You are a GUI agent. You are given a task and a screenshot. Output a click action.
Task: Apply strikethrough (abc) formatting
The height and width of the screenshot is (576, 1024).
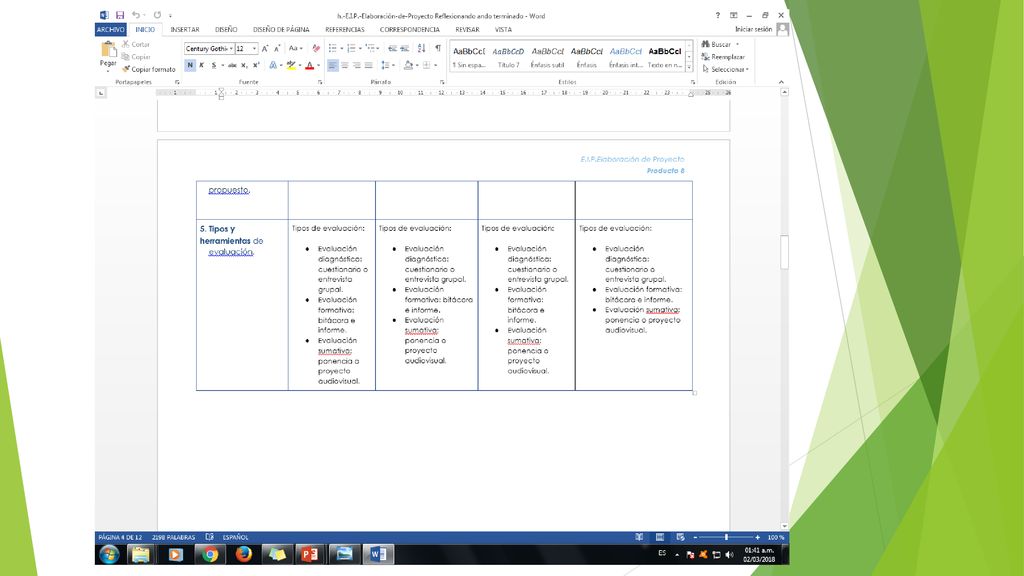232,65
